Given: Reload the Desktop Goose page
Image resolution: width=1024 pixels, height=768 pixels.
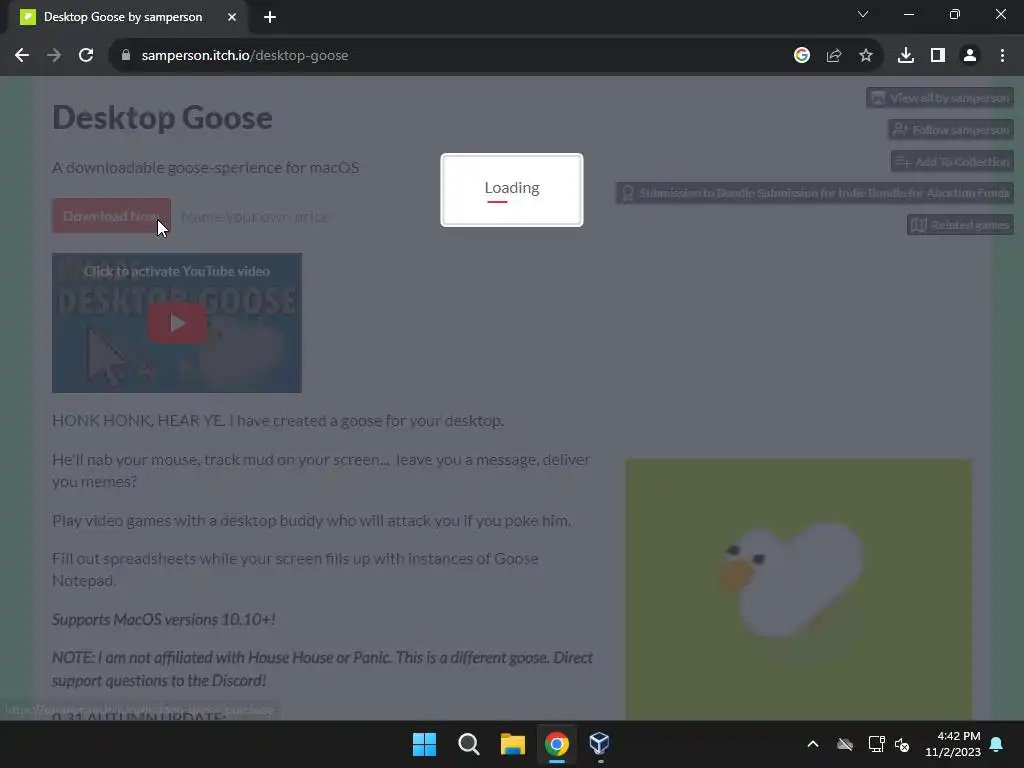Looking at the screenshot, I should tap(86, 56).
